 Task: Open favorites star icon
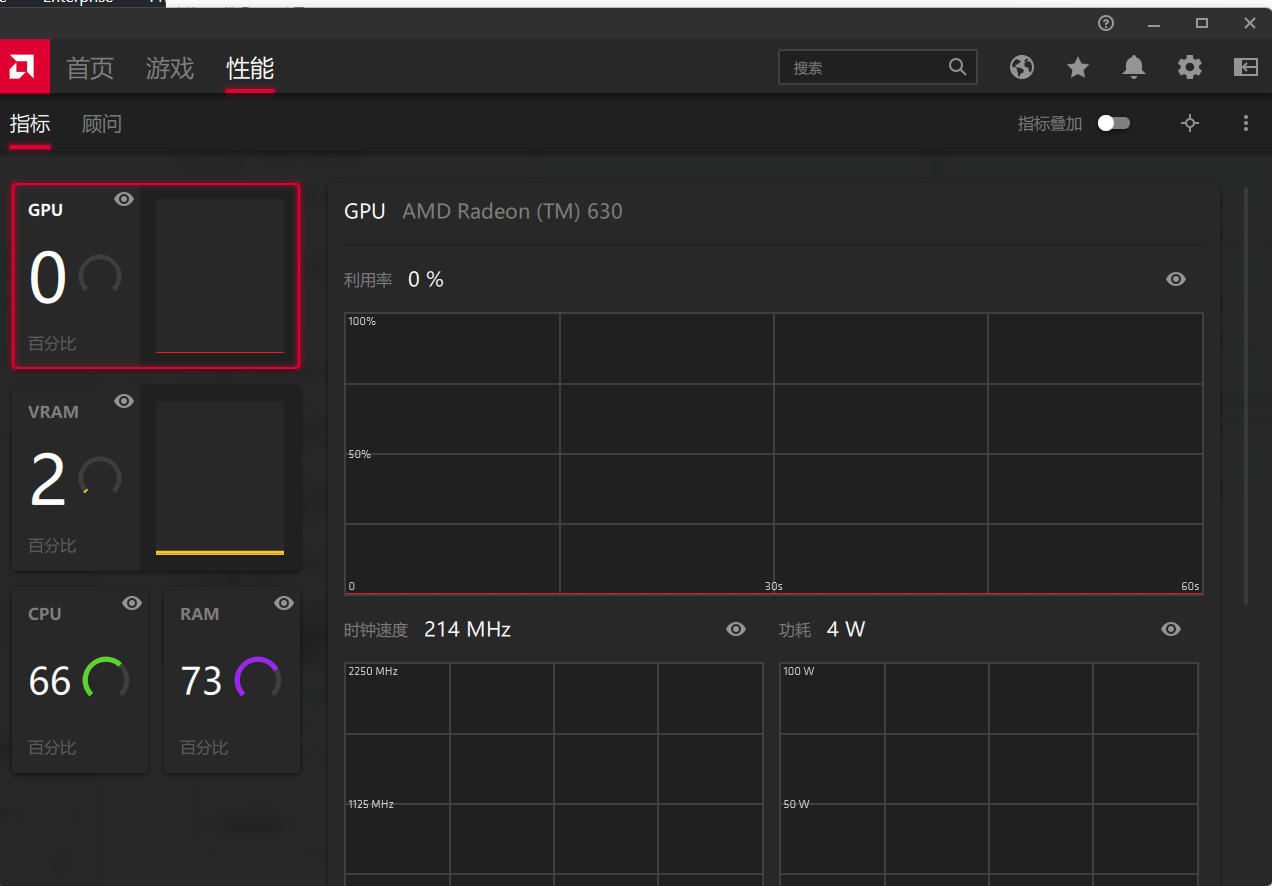[x=1078, y=67]
